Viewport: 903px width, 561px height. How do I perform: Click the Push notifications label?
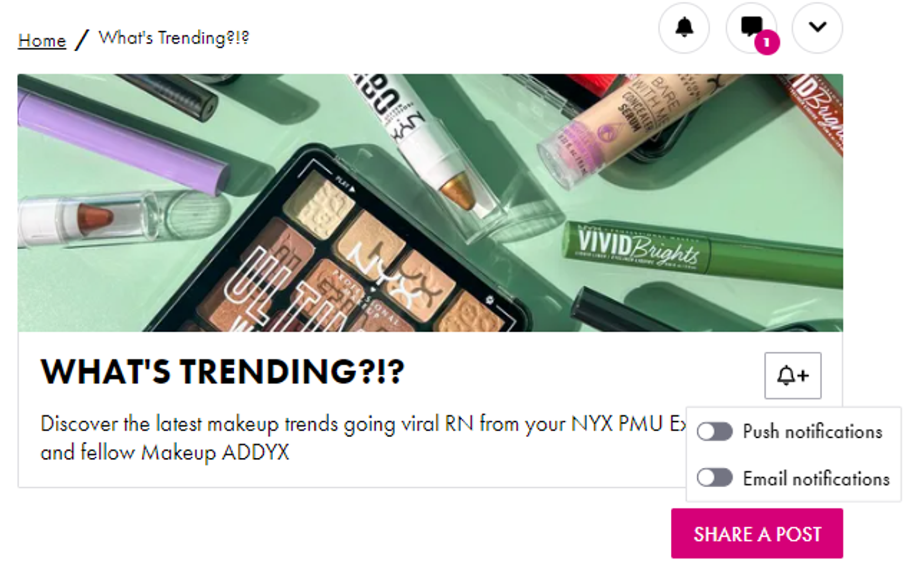[812, 431]
